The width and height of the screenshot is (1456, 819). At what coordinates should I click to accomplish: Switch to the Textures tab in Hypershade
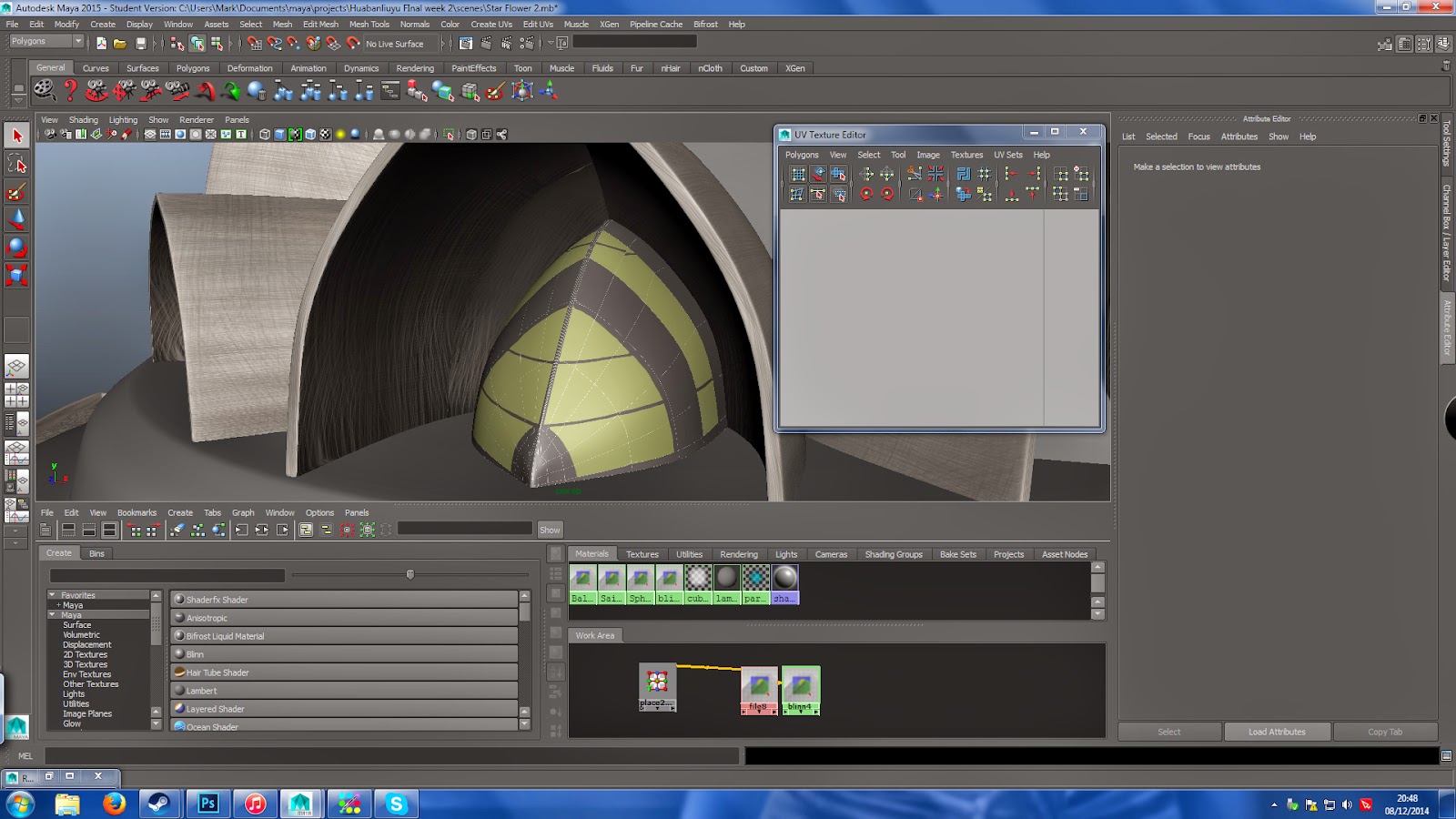(x=642, y=554)
